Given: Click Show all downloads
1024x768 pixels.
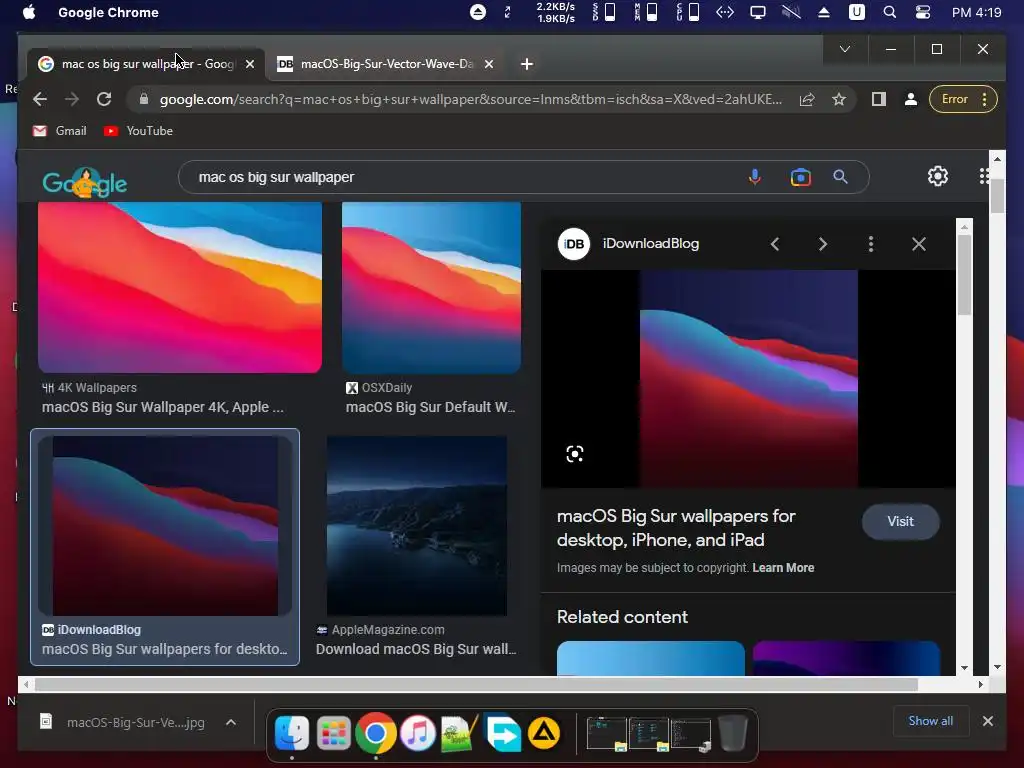Looking at the screenshot, I should pyautogui.click(x=930, y=721).
